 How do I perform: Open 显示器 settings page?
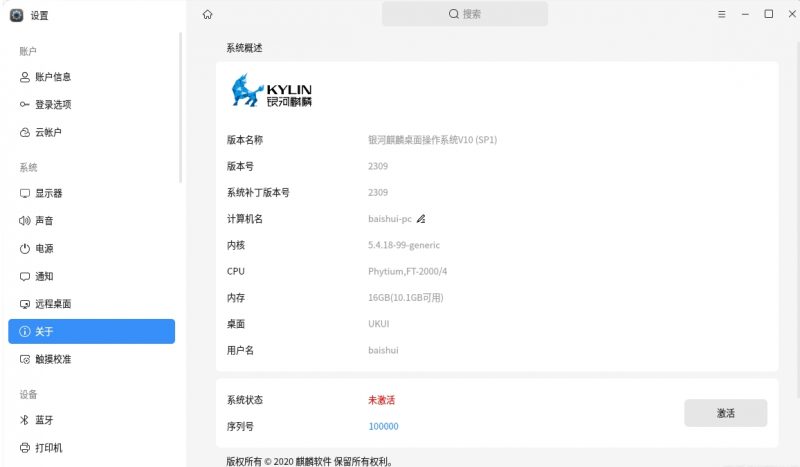tap(92, 193)
